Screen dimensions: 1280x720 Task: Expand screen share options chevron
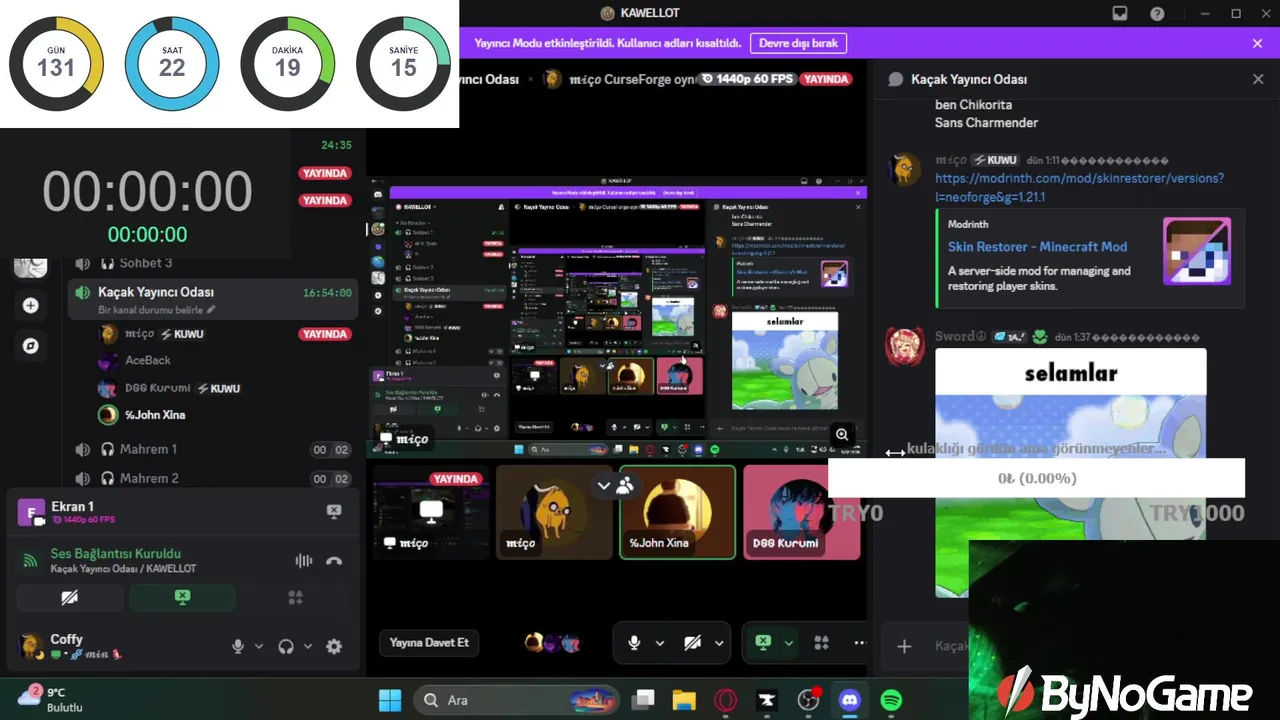point(789,643)
